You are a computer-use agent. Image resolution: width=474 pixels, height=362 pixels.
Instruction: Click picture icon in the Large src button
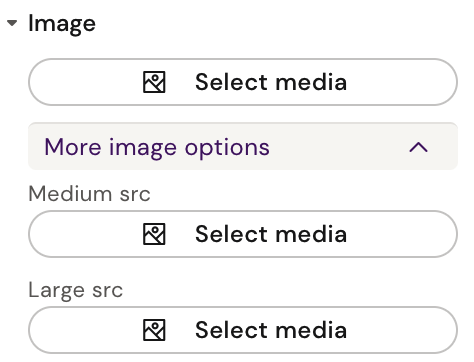pyautogui.click(x=154, y=330)
